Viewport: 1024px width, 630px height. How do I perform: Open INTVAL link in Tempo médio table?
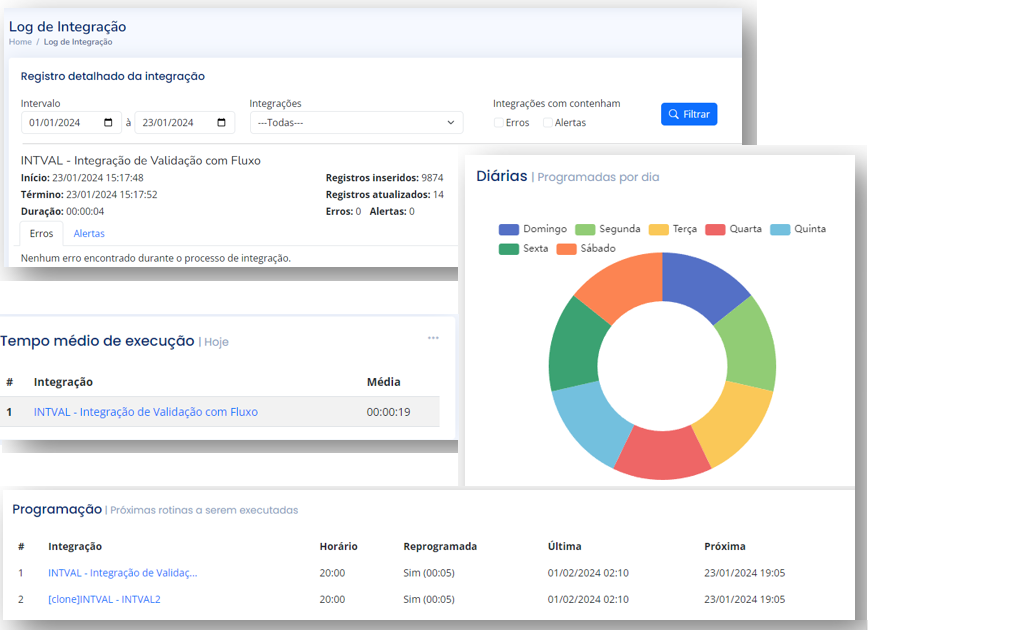click(x=146, y=412)
